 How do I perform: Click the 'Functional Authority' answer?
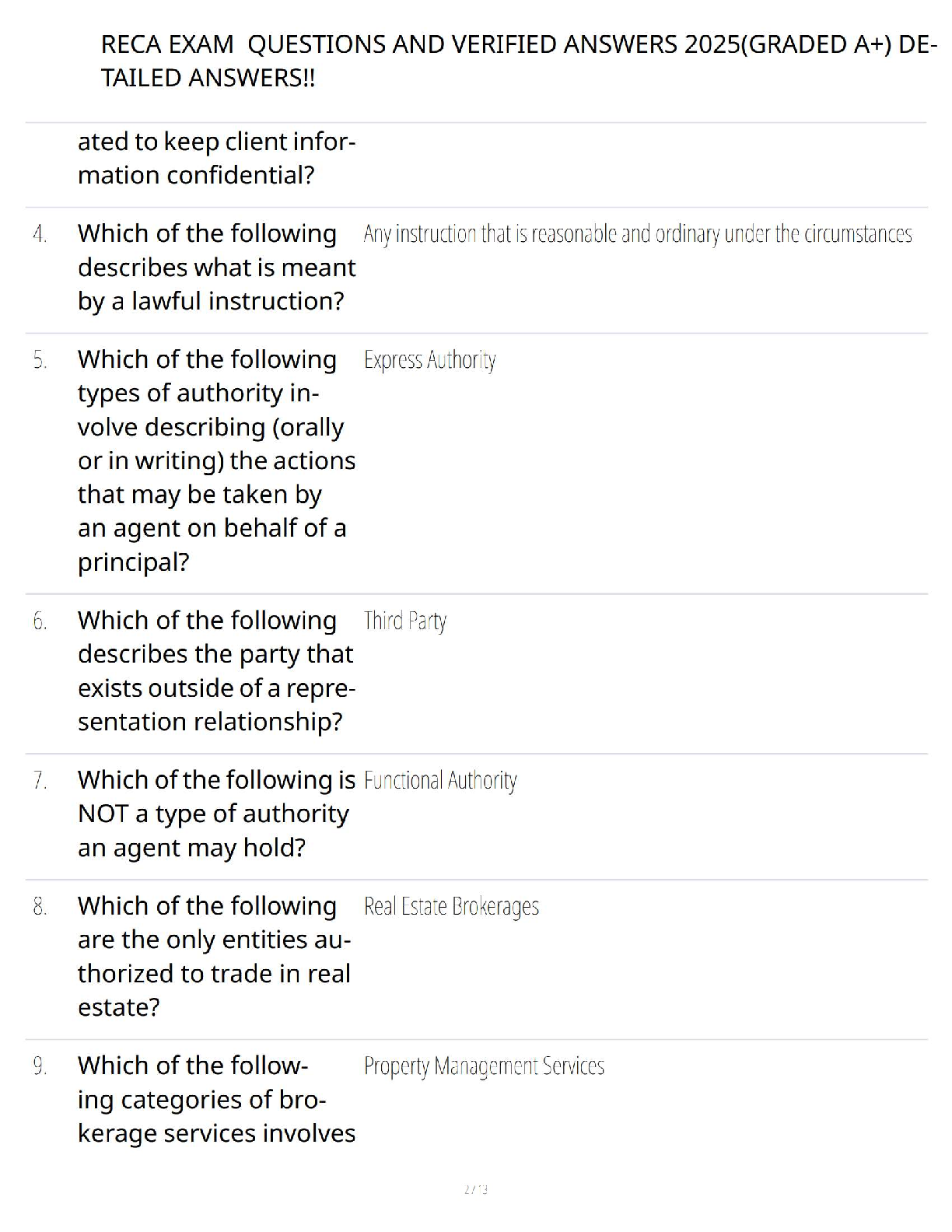point(440,781)
